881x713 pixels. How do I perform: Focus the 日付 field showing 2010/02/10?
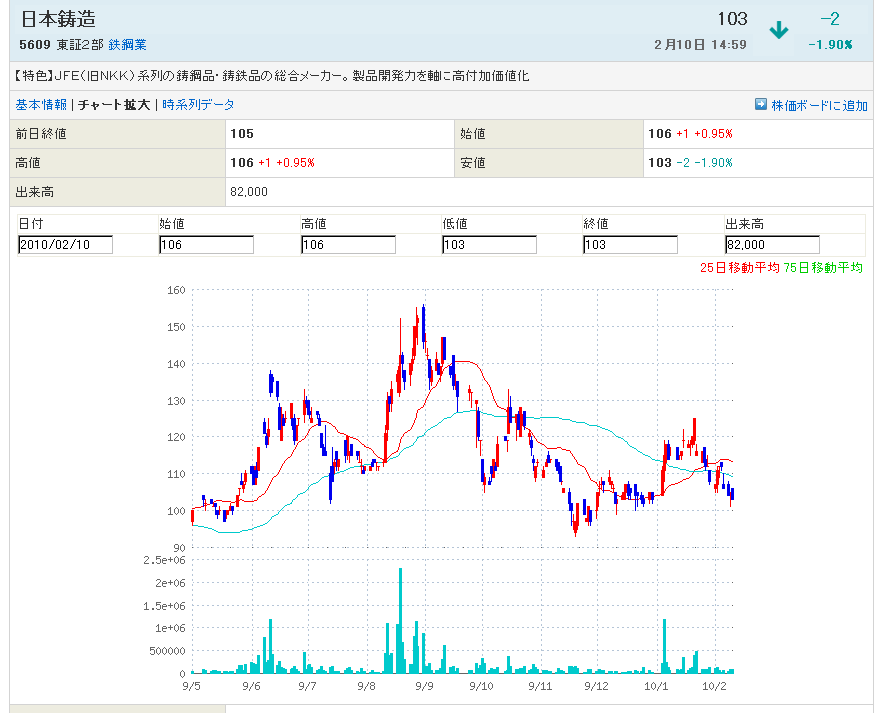[x=65, y=245]
